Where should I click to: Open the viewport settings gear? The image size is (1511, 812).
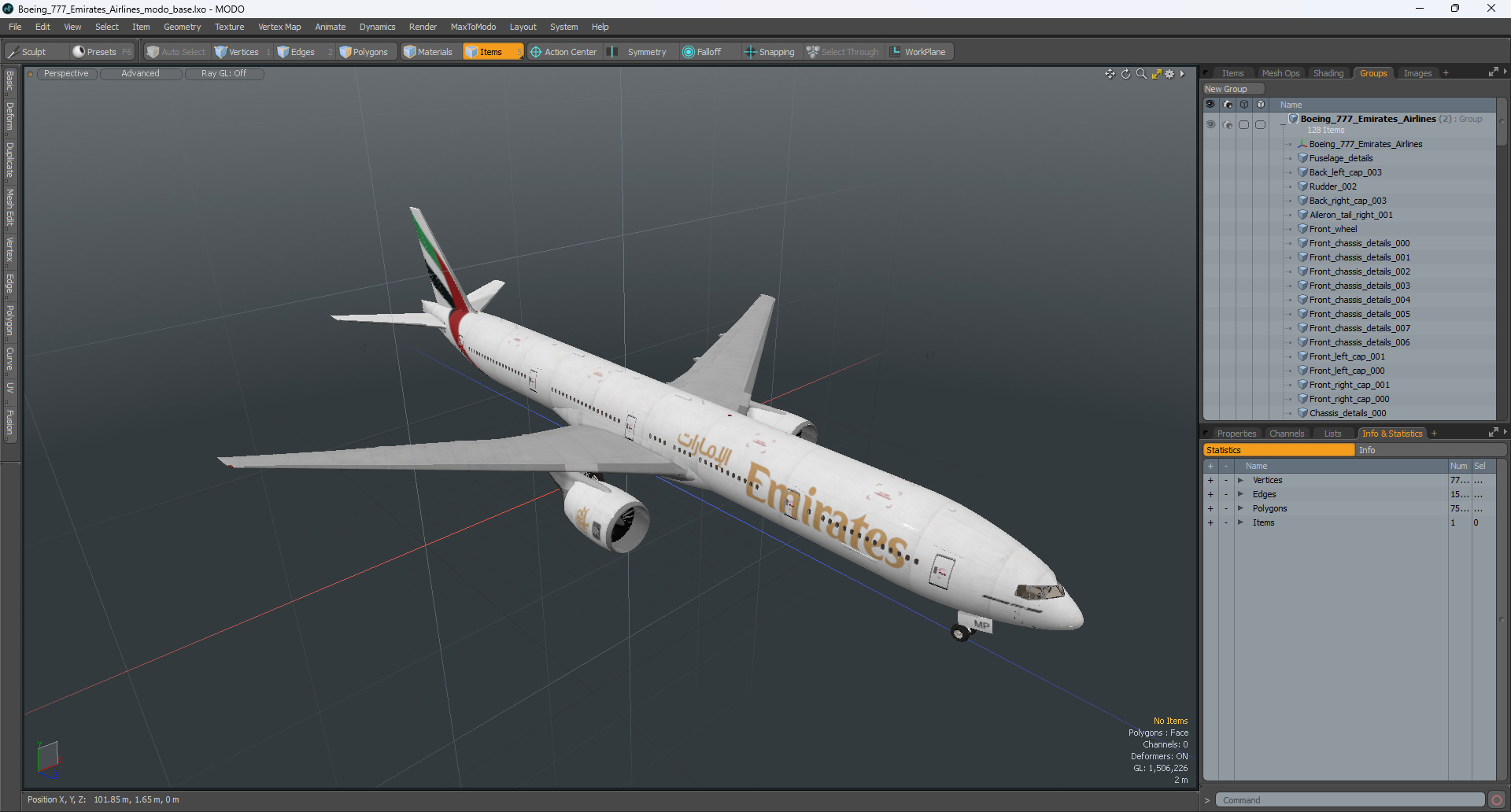pos(1169,73)
